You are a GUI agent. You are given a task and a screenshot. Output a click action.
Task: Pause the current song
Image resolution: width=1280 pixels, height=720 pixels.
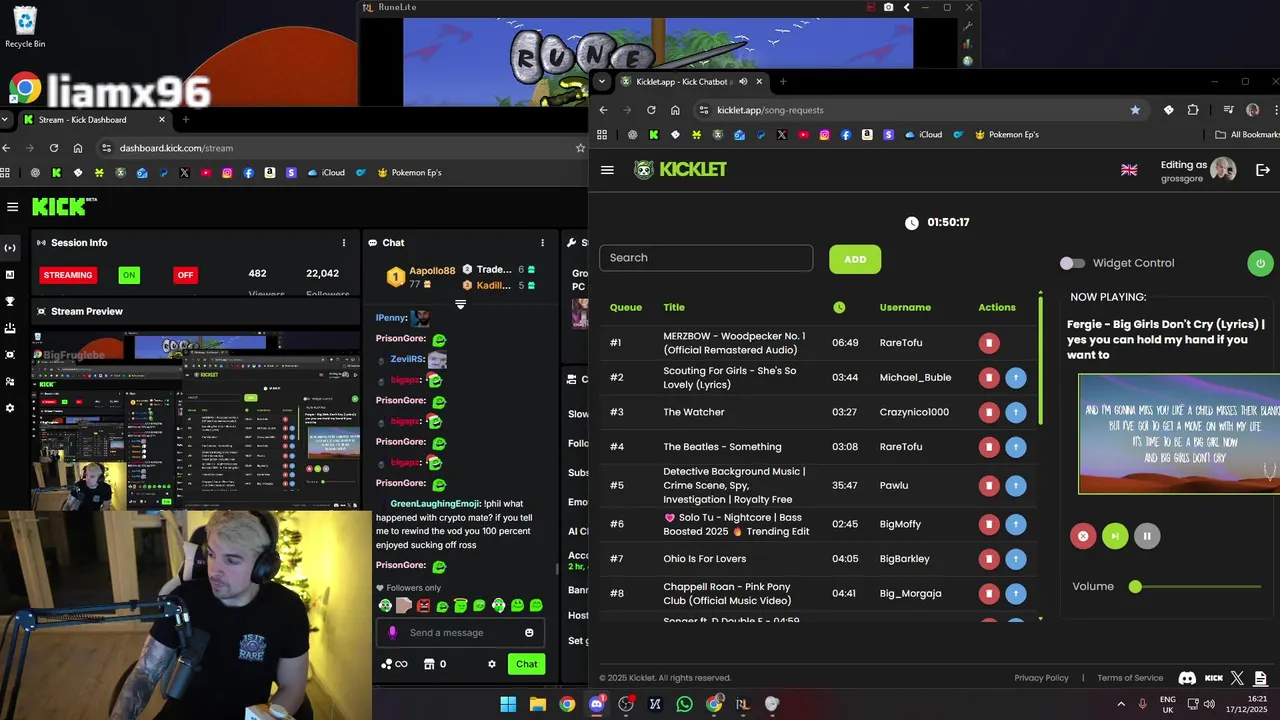tap(1147, 536)
